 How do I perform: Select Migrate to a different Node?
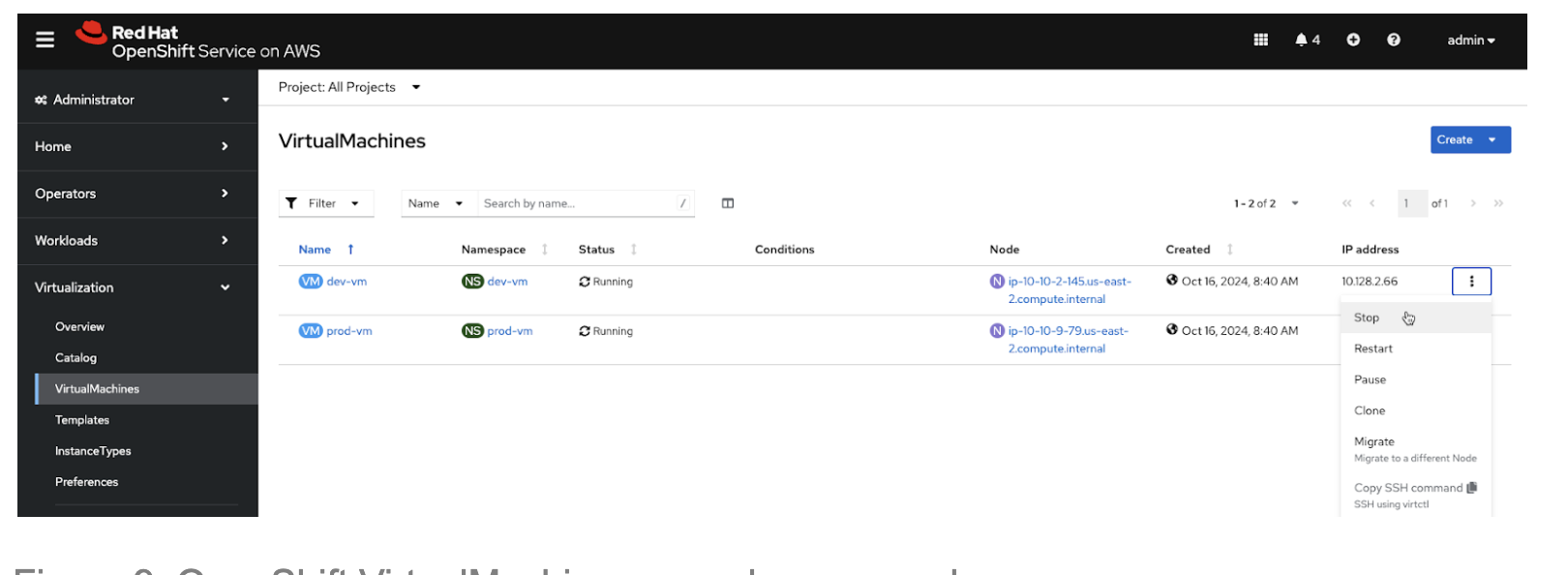coord(1415,449)
